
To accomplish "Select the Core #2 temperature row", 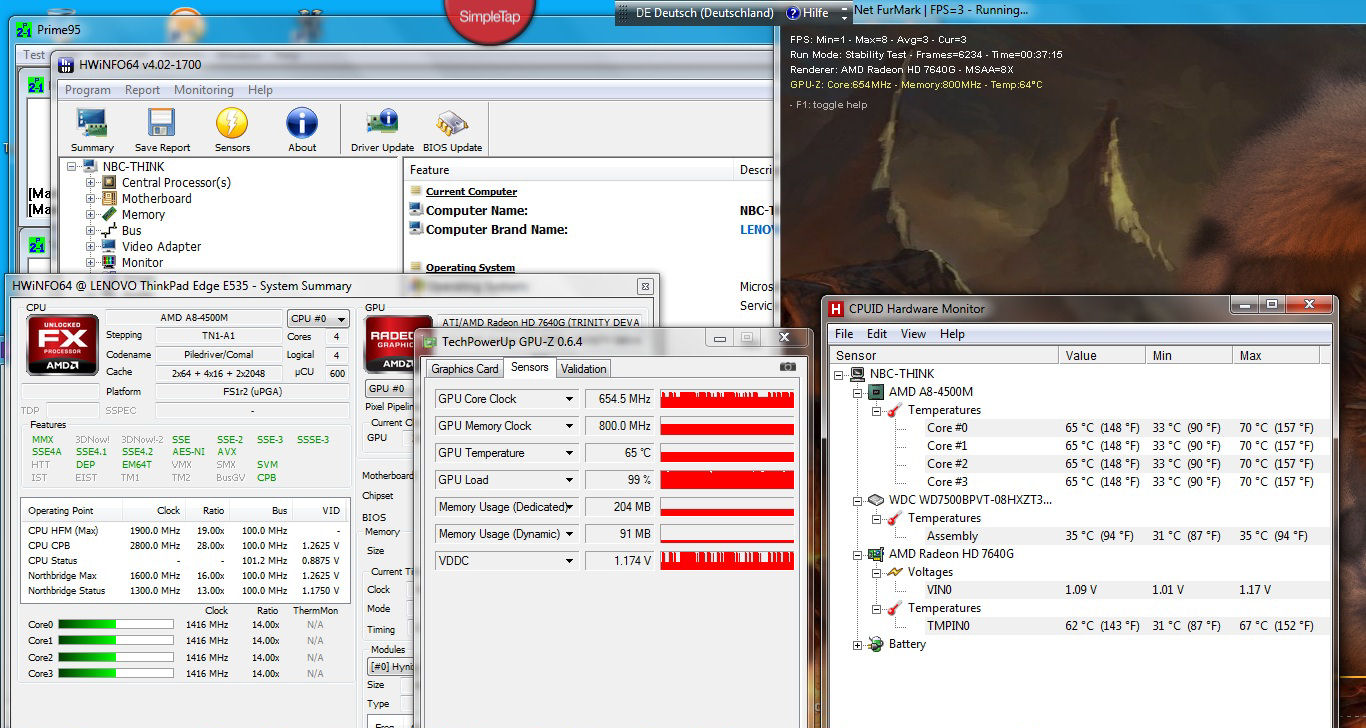I will pos(1079,464).
